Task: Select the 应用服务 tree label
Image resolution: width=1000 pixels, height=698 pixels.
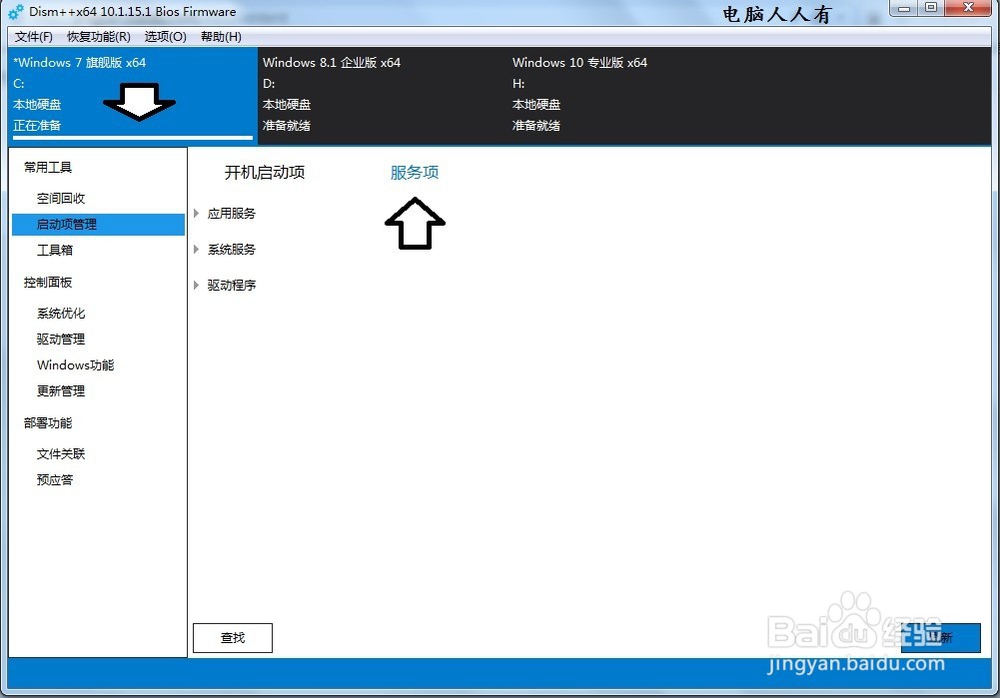Action: click(x=232, y=213)
